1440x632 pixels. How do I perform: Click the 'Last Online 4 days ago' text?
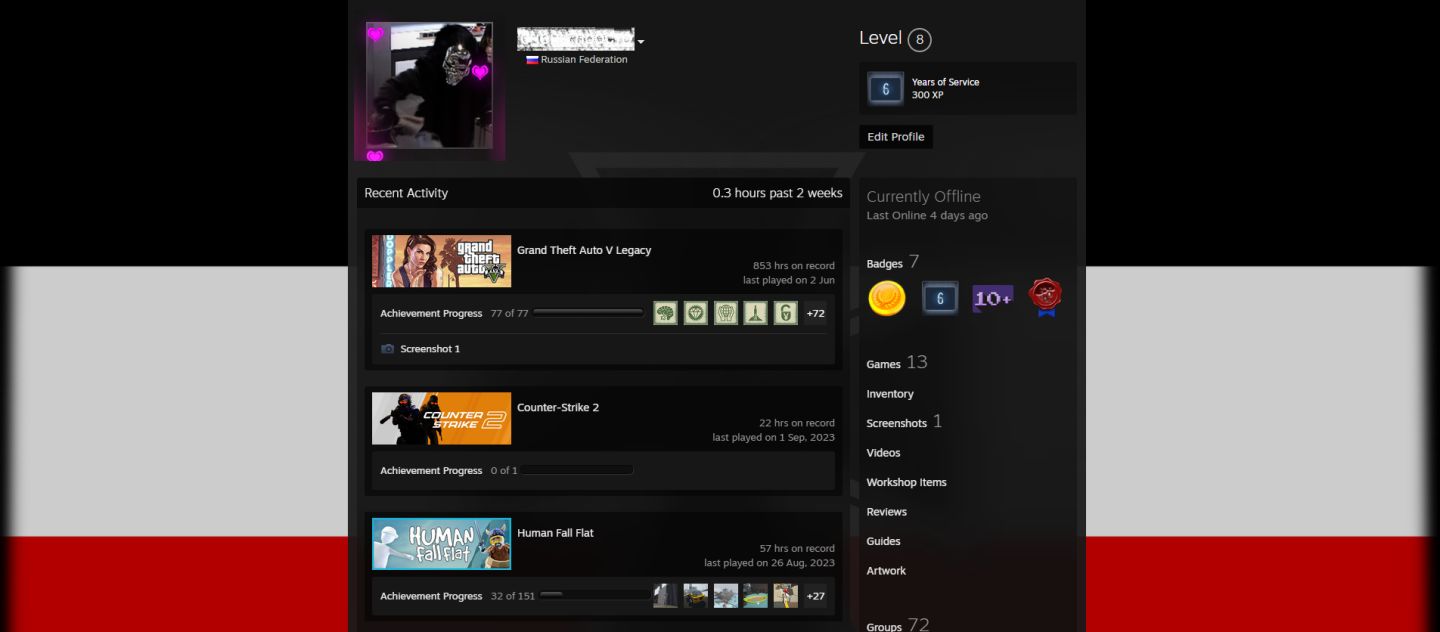[x=927, y=216]
